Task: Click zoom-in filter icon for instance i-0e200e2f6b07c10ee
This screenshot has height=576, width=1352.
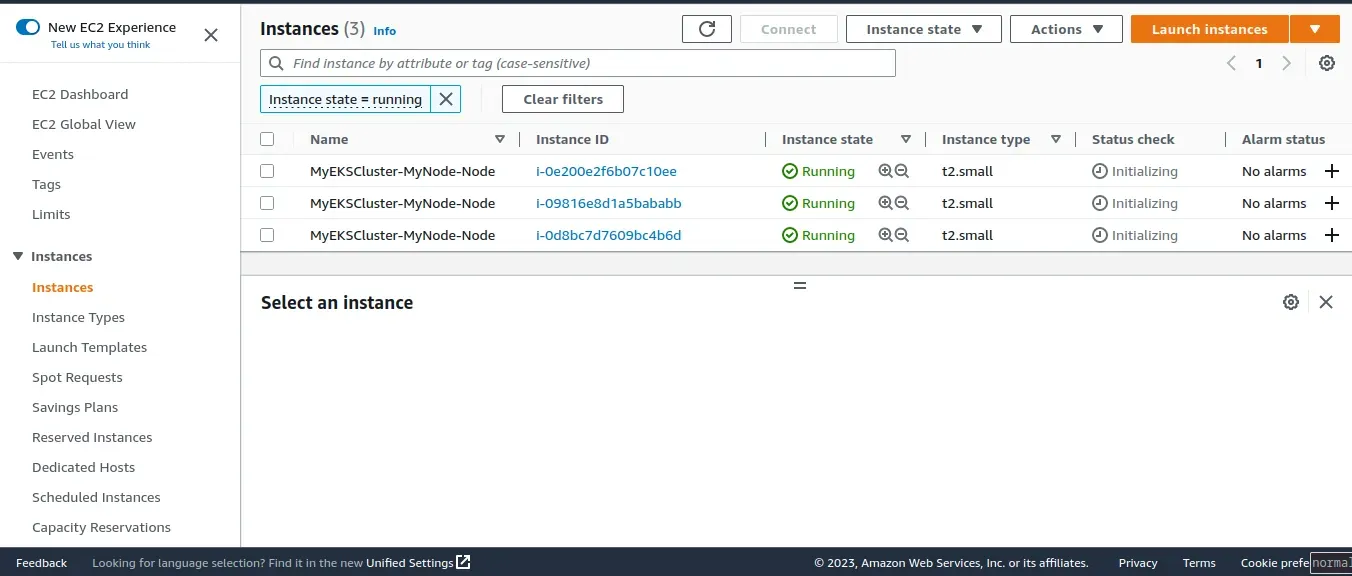Action: (885, 171)
